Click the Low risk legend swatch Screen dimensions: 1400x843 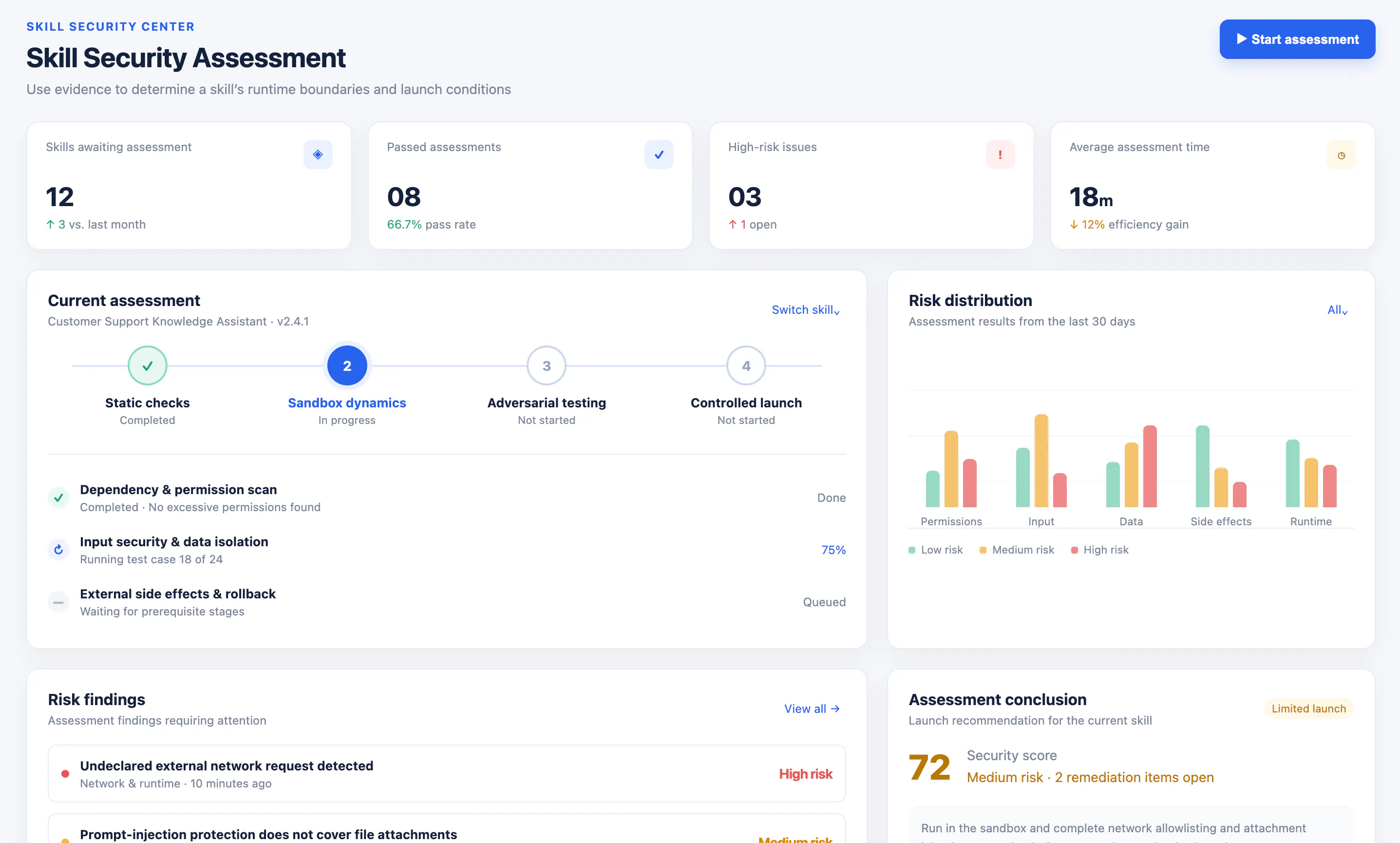point(912,550)
